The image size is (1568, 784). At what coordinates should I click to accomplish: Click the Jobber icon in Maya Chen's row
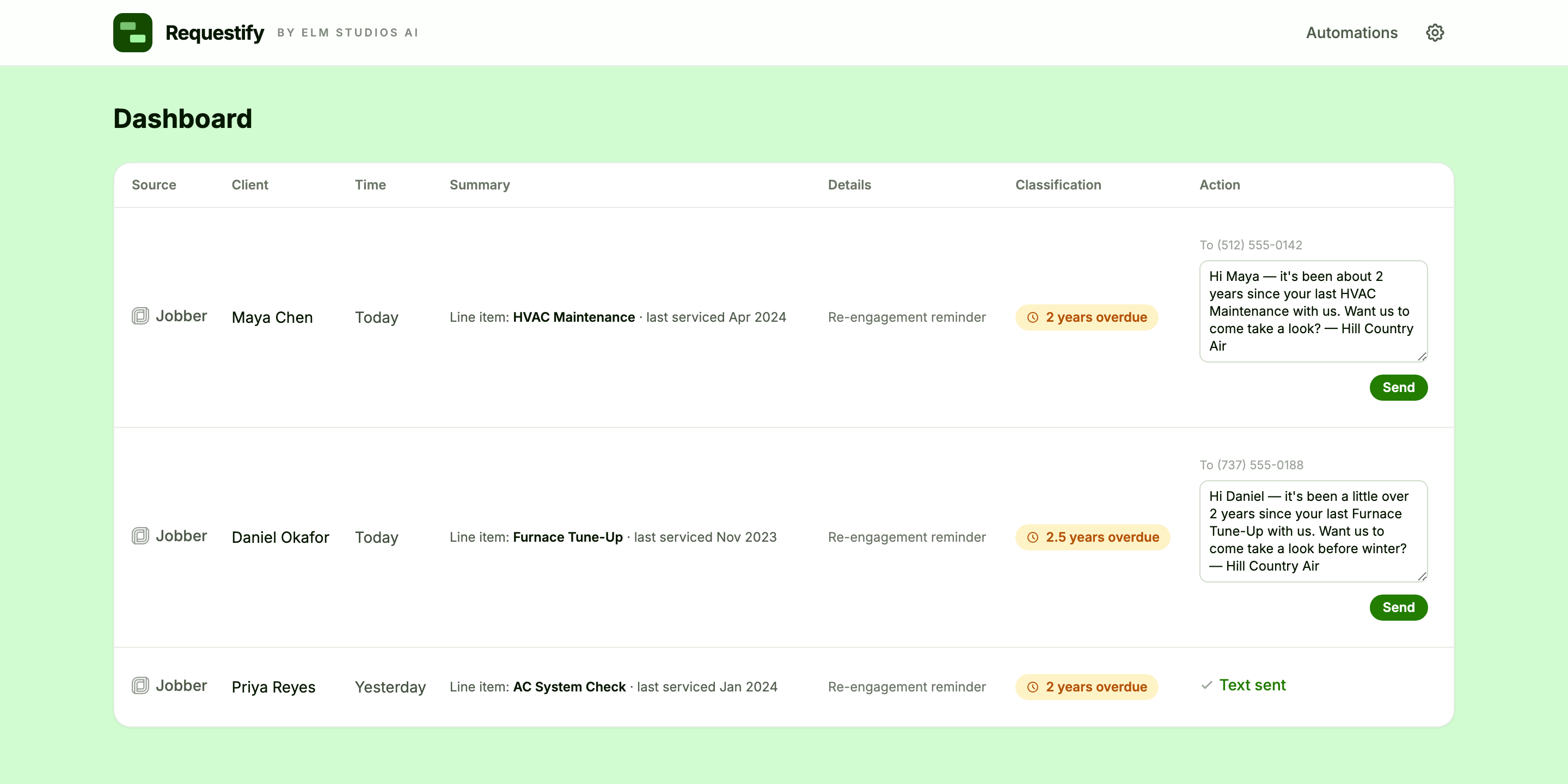(x=140, y=316)
